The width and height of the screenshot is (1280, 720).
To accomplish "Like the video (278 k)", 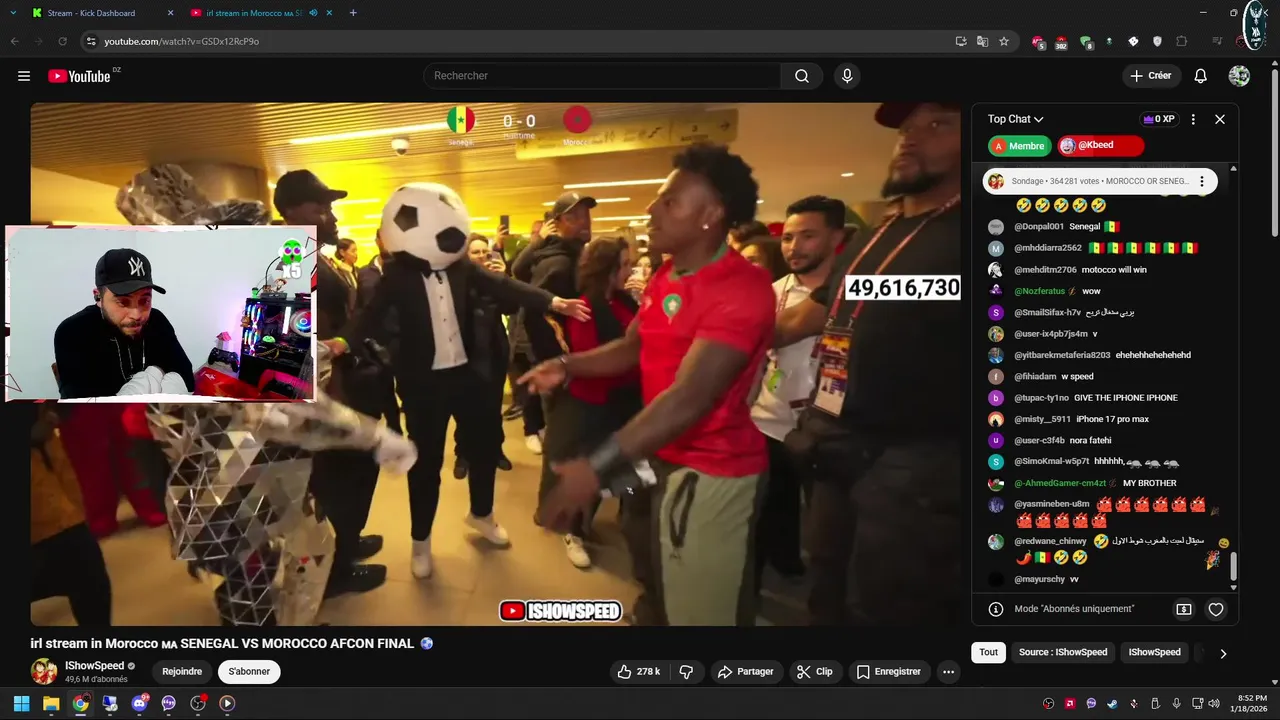I will coord(638,672).
